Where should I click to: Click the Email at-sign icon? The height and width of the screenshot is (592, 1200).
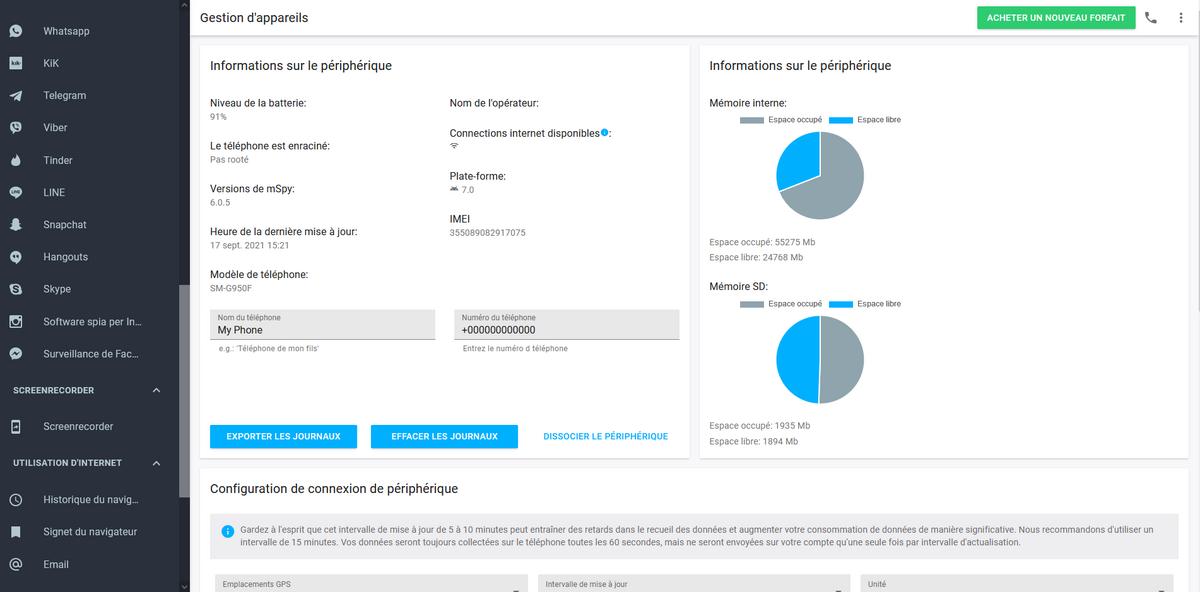pos(16,564)
